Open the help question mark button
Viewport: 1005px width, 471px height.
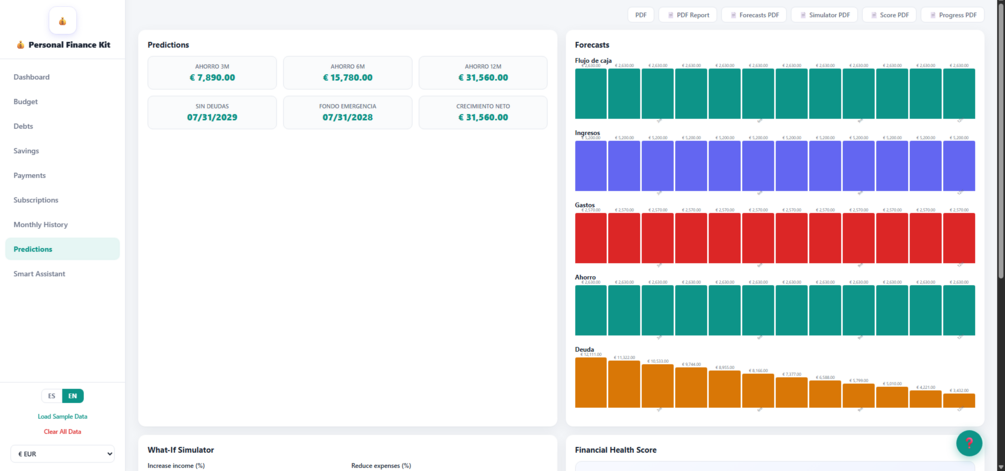pyautogui.click(x=969, y=443)
